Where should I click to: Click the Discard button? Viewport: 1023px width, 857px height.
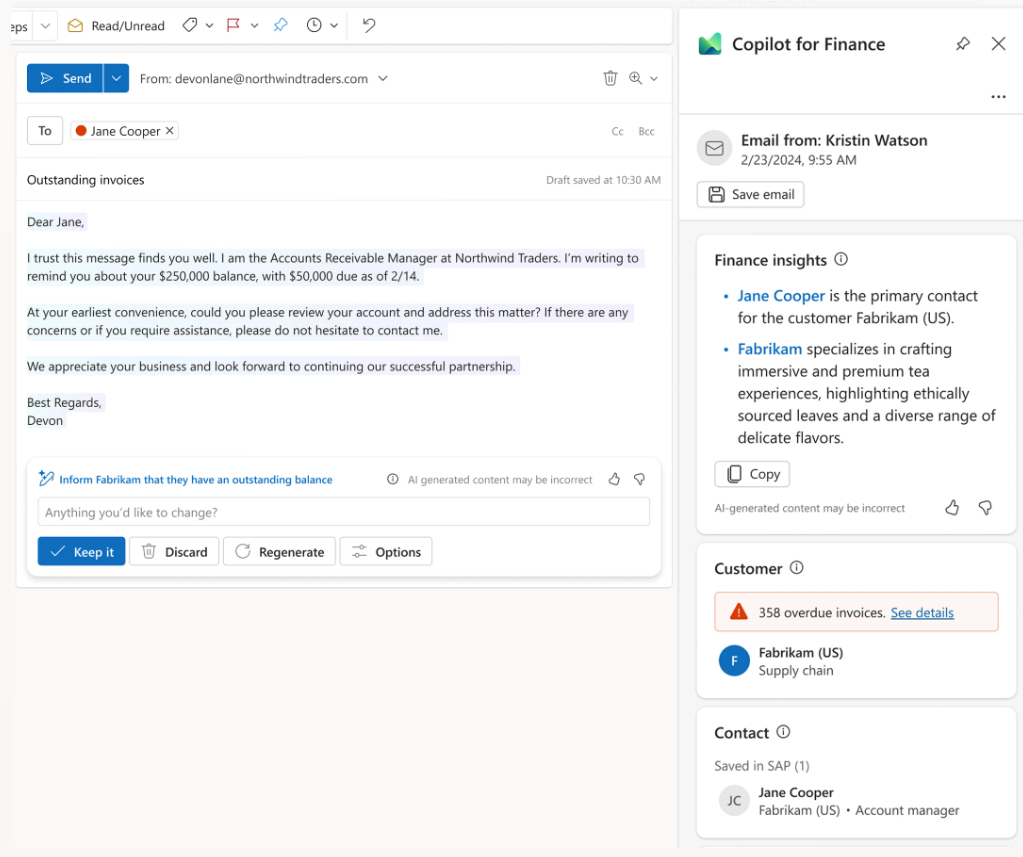pos(174,552)
